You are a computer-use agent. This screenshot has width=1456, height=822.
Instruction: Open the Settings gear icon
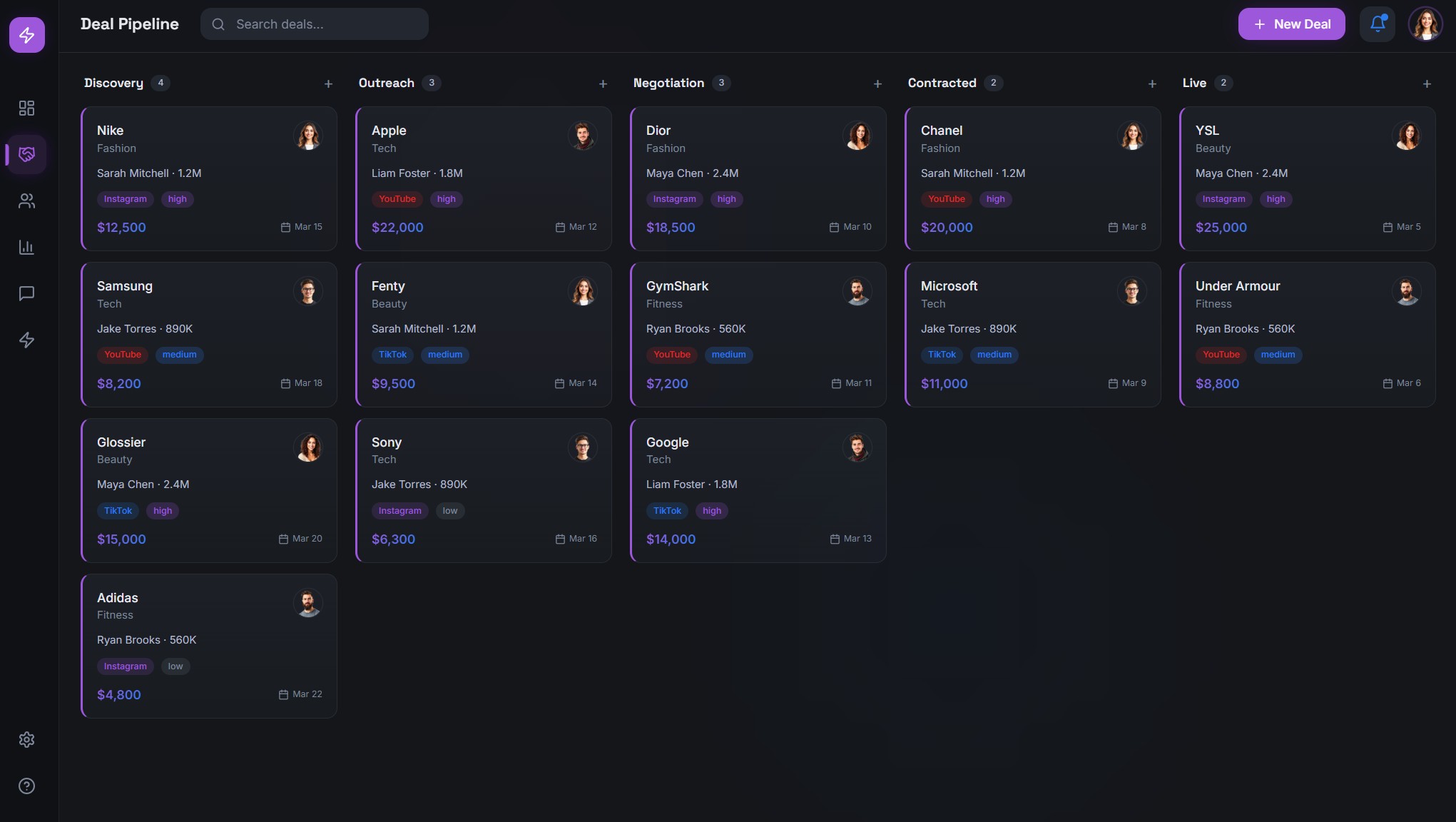(x=26, y=739)
